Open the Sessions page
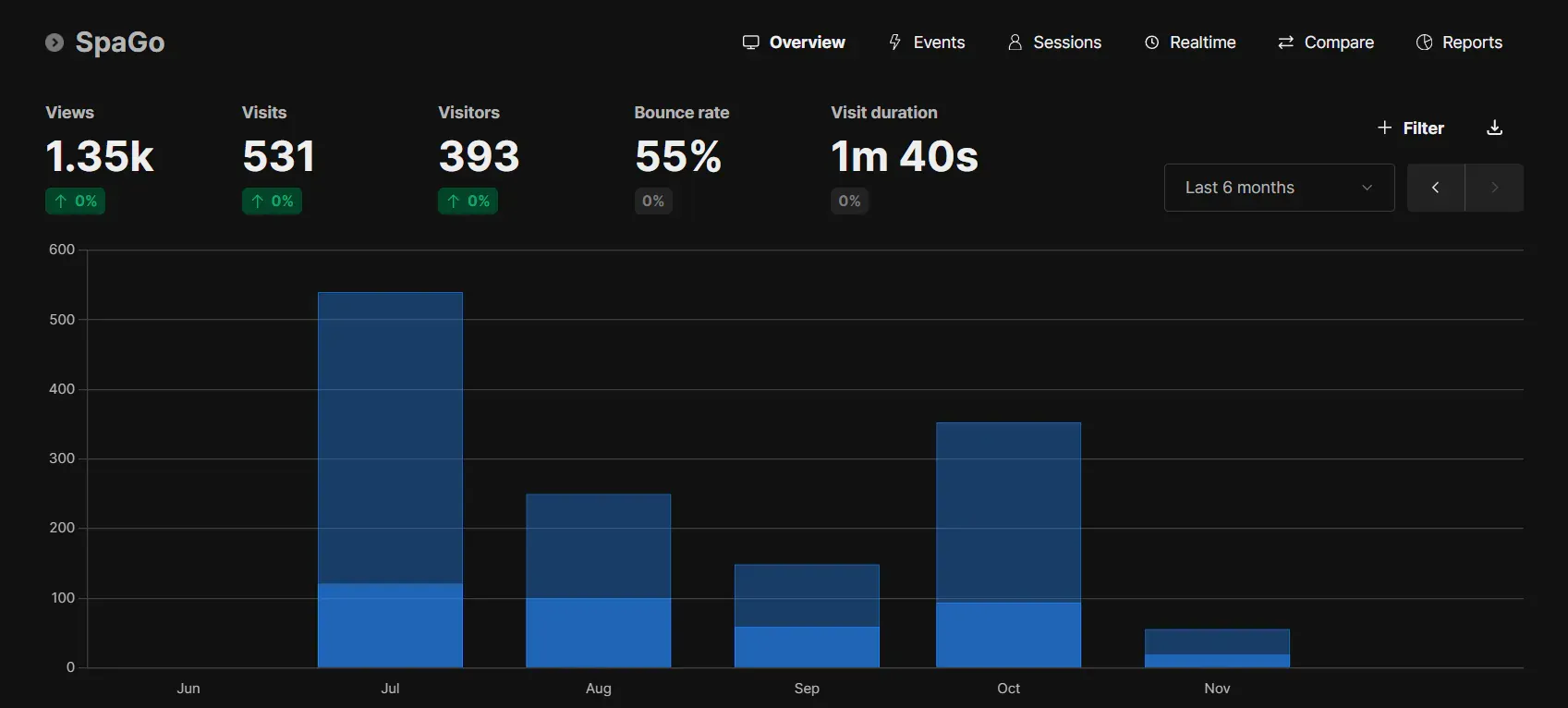Viewport: 1568px width, 708px height. (x=1054, y=43)
